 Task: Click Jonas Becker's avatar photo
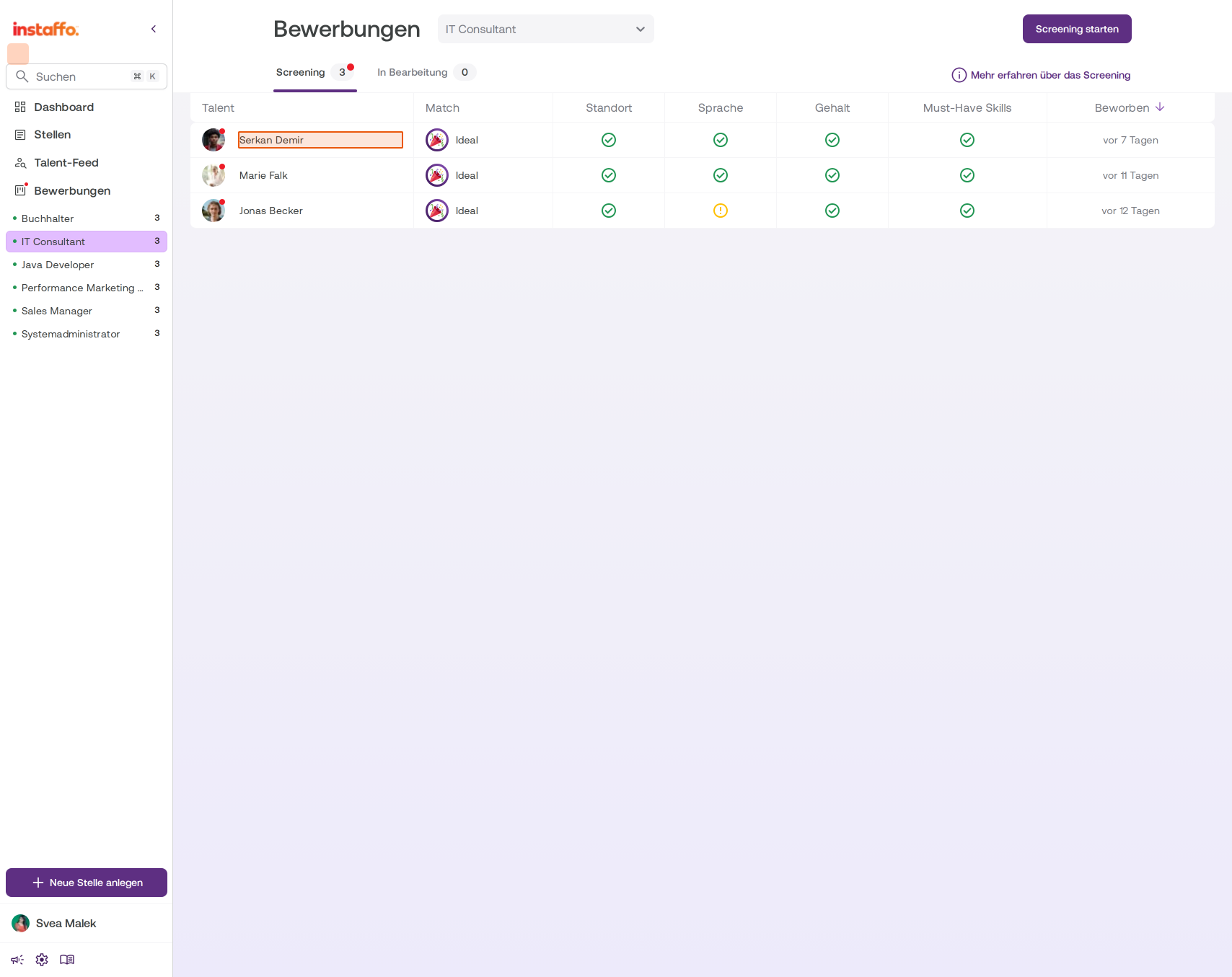214,211
